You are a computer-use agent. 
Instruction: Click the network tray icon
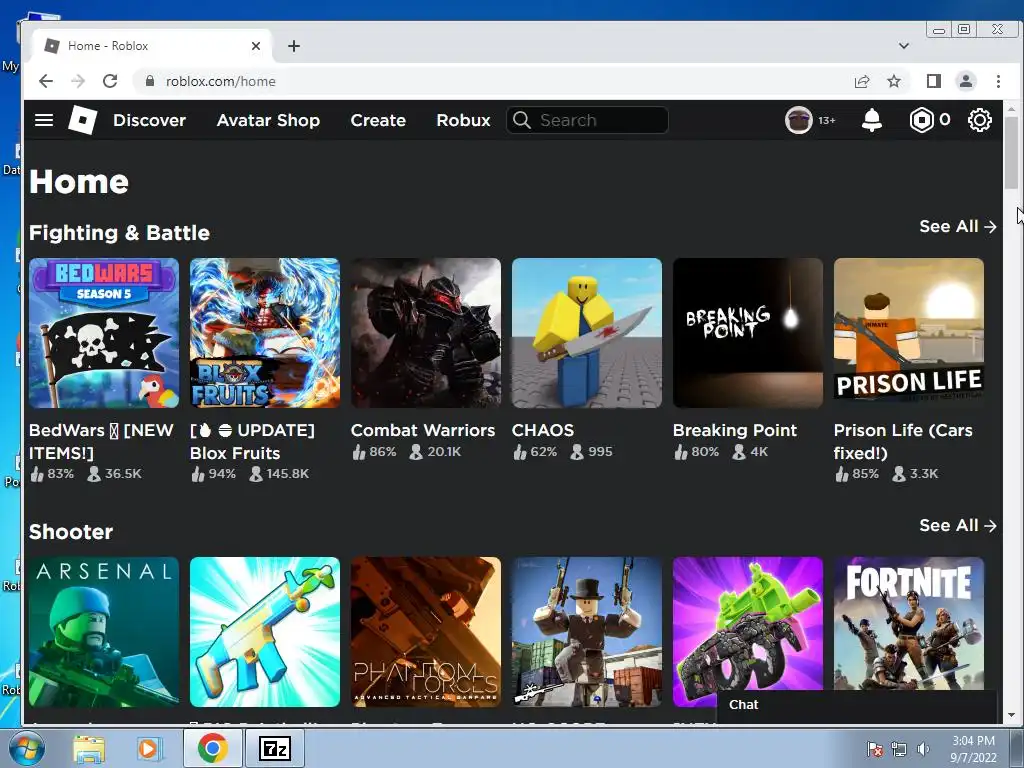point(899,749)
